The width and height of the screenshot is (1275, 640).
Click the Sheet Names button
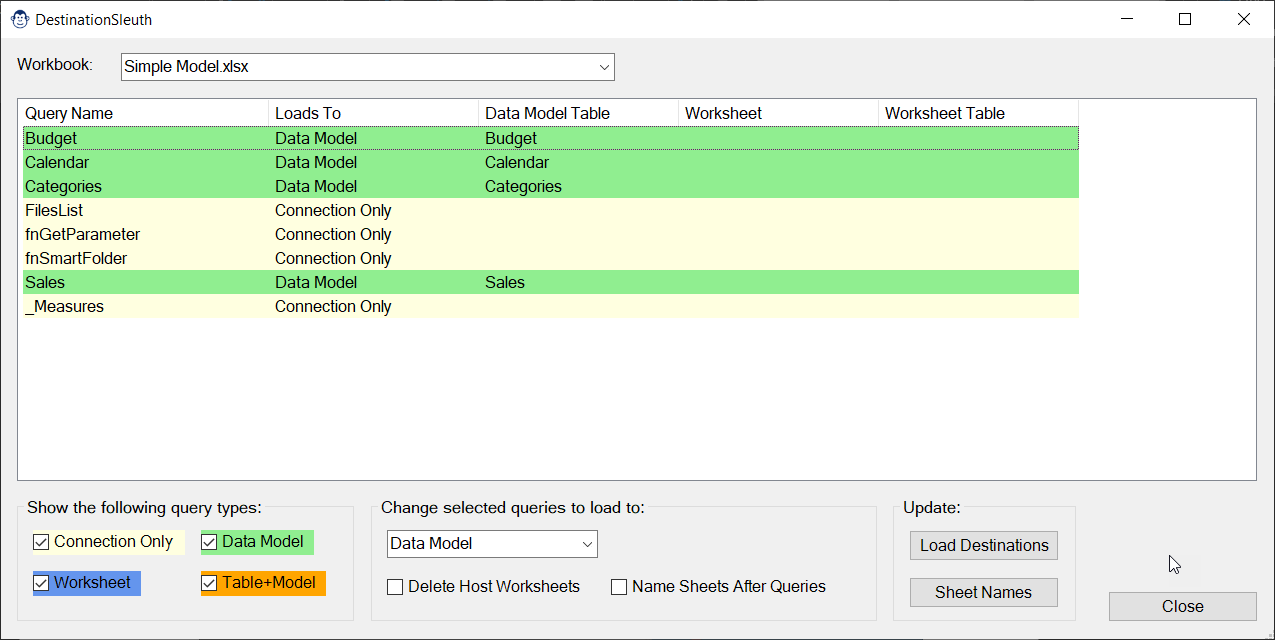(983, 592)
